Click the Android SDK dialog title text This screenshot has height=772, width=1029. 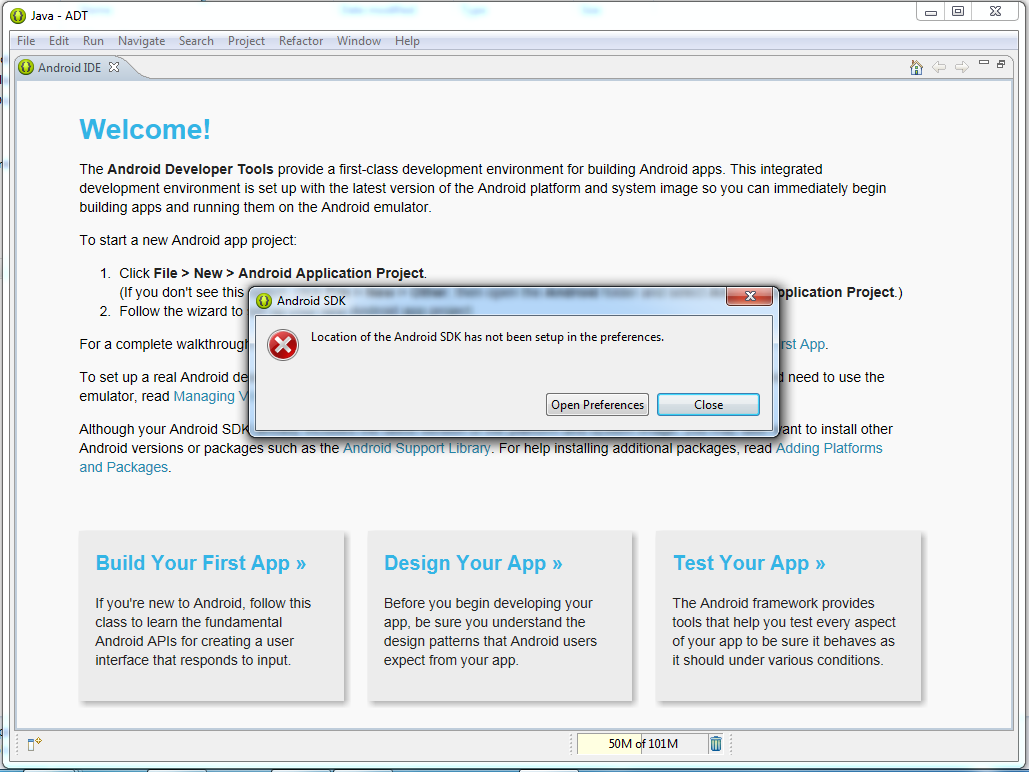311,301
